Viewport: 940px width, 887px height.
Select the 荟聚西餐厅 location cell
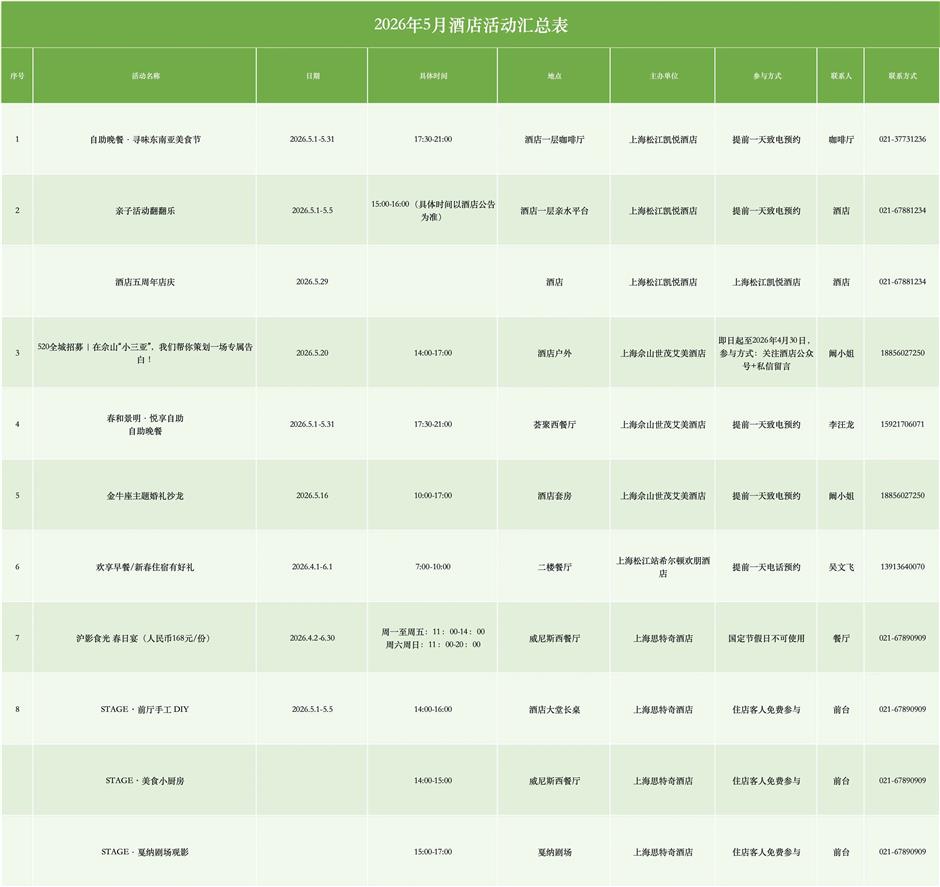coord(554,425)
